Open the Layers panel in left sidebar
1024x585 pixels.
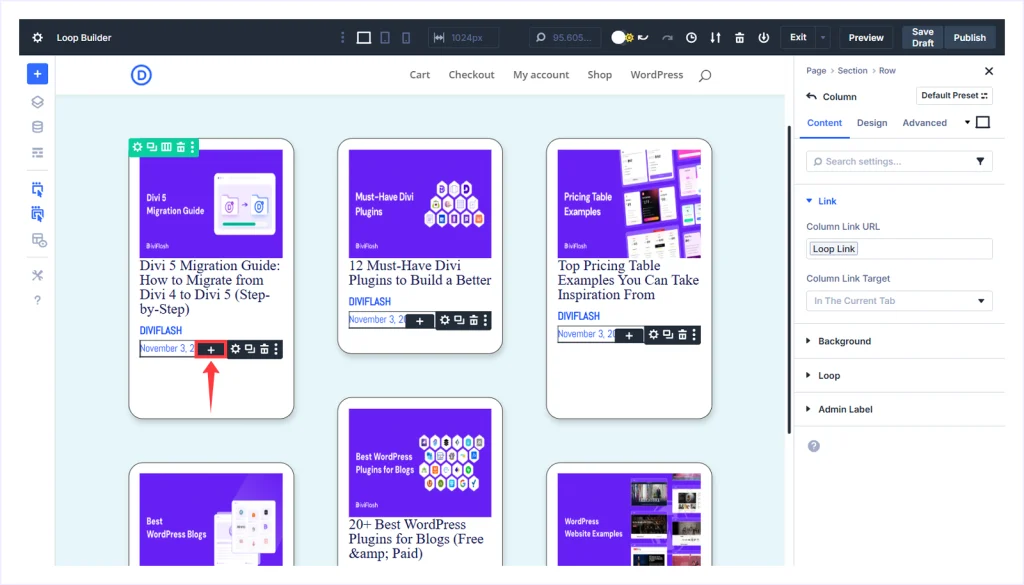[37, 101]
